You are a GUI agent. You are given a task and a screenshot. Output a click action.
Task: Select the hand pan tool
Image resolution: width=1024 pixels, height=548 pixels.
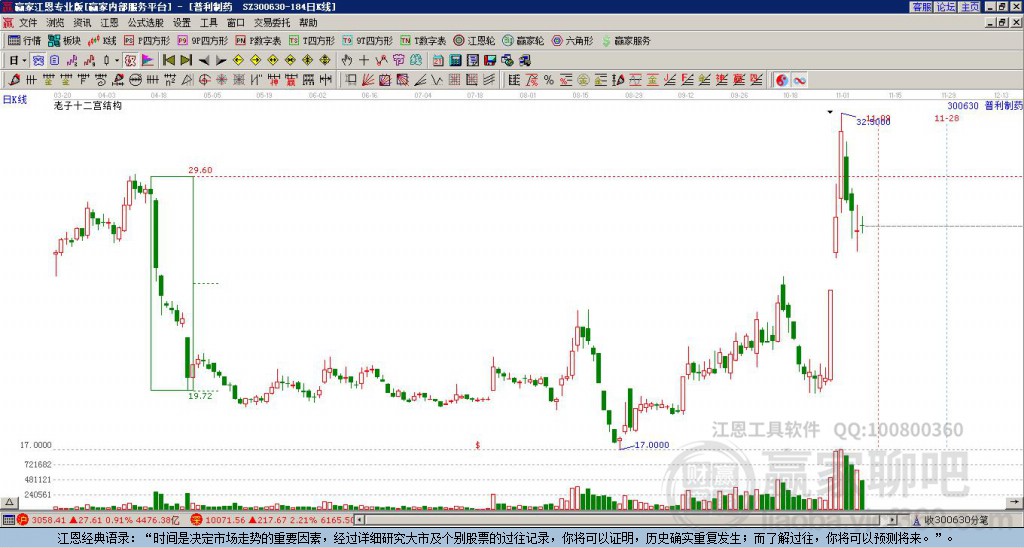pos(347,61)
